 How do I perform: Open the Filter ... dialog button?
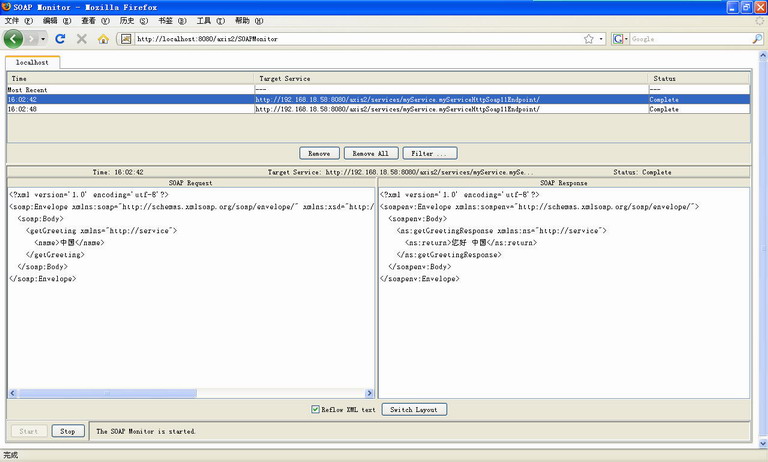click(430, 153)
